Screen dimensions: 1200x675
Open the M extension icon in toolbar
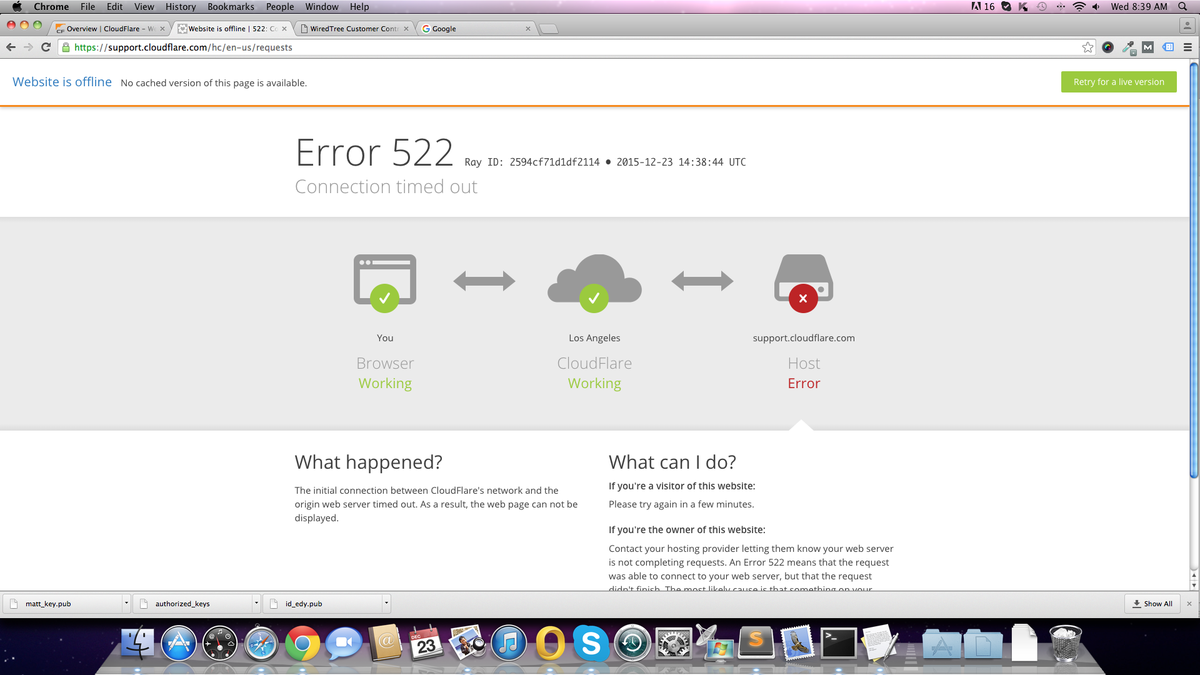[1147, 47]
